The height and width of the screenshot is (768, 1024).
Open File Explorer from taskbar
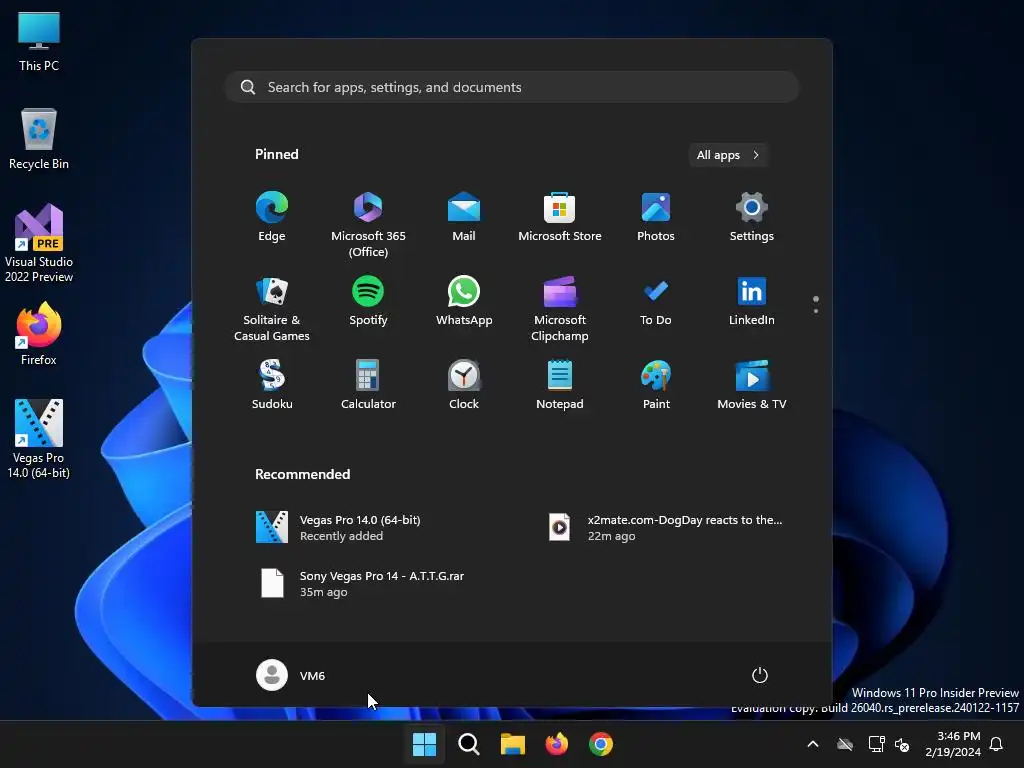[x=513, y=744]
